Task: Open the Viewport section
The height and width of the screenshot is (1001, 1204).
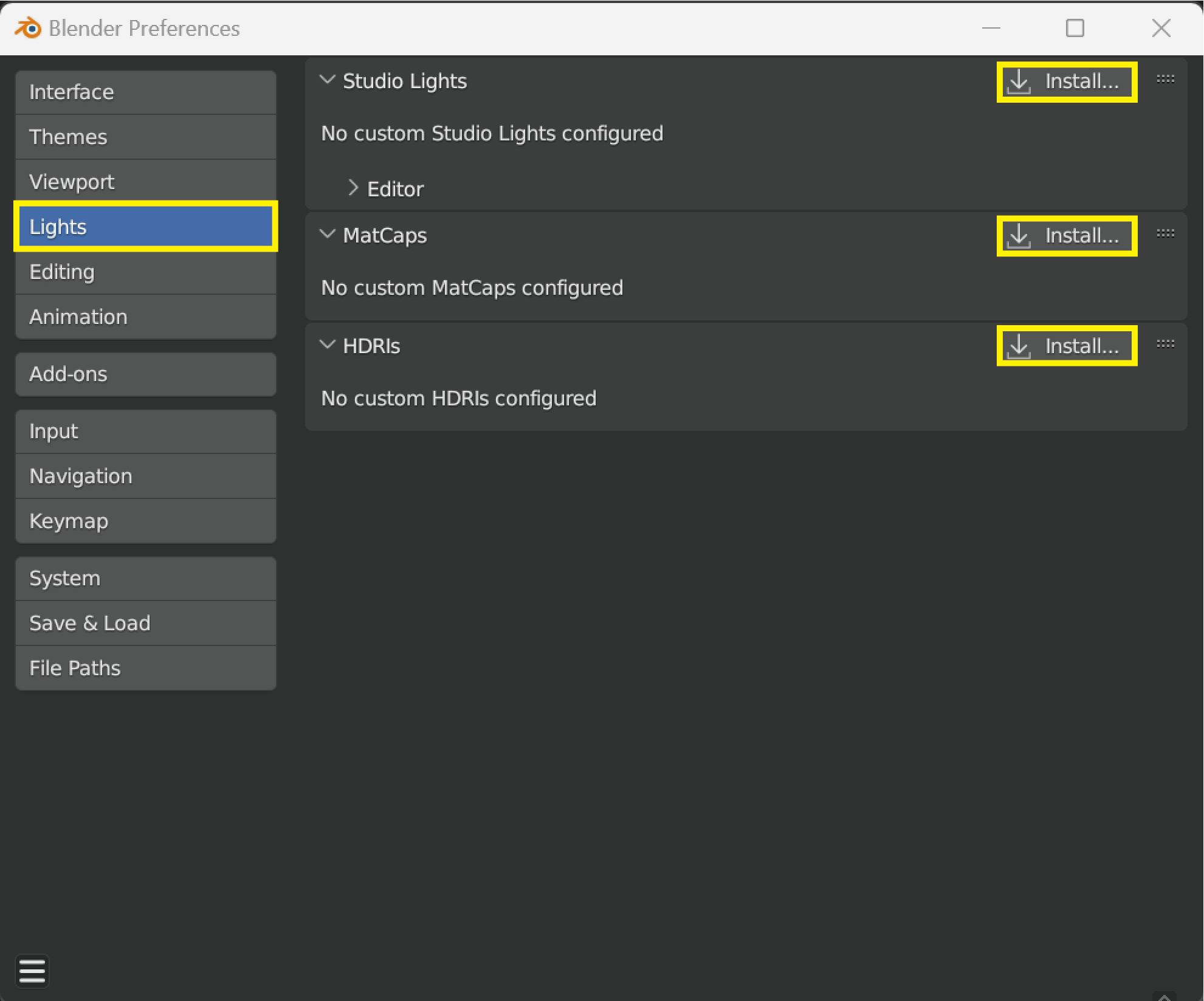Action: click(x=145, y=182)
